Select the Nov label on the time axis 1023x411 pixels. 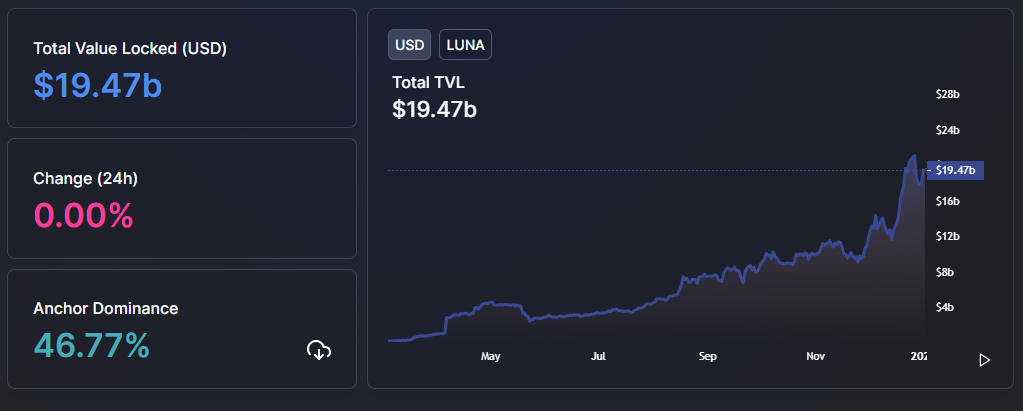point(816,356)
